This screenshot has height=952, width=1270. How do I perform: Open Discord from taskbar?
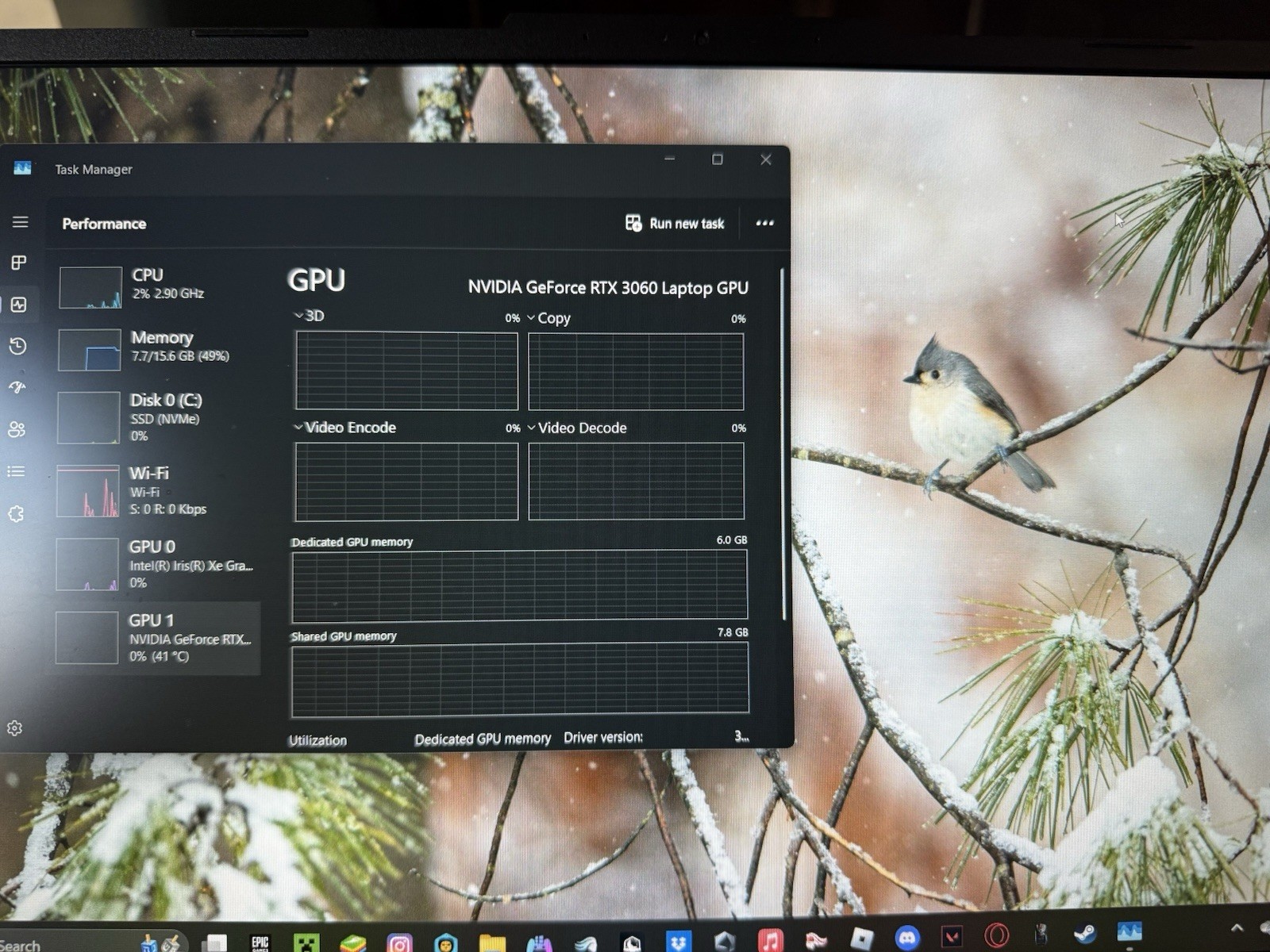point(907,939)
